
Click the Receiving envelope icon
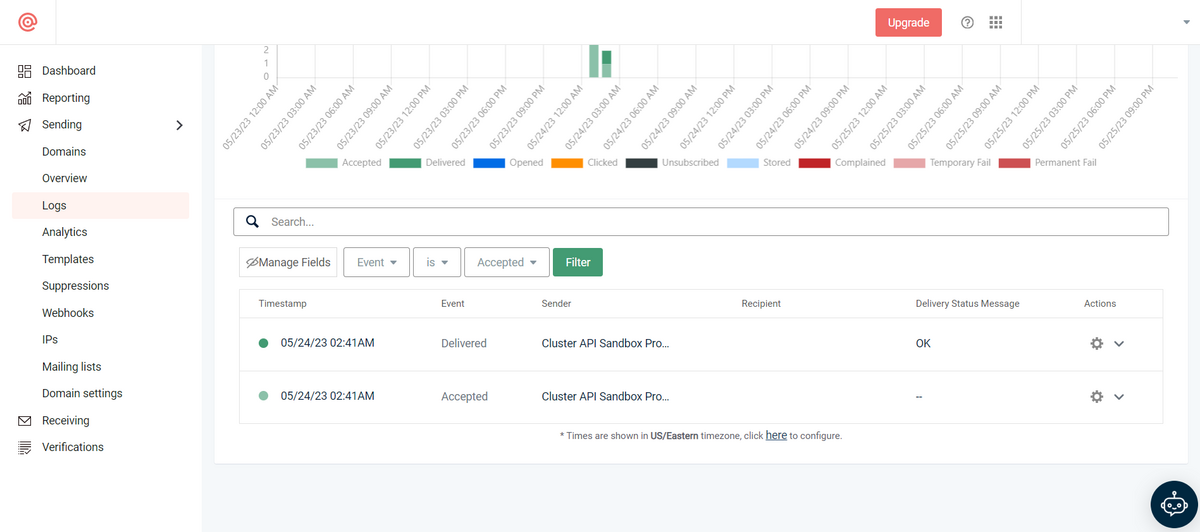[25, 421]
